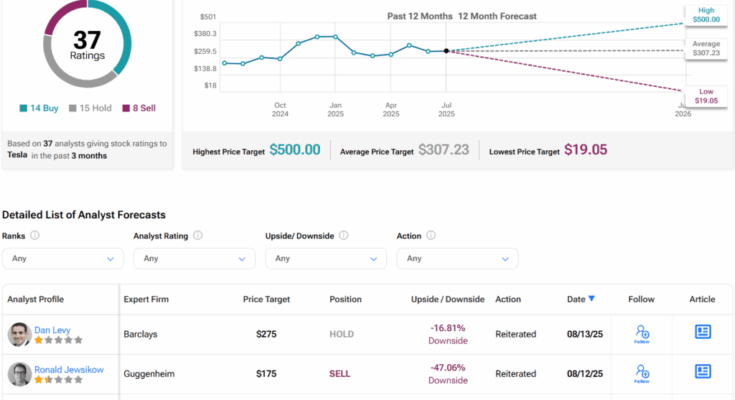735x400 pixels.
Task: Click the Position column header
Action: tap(345, 299)
